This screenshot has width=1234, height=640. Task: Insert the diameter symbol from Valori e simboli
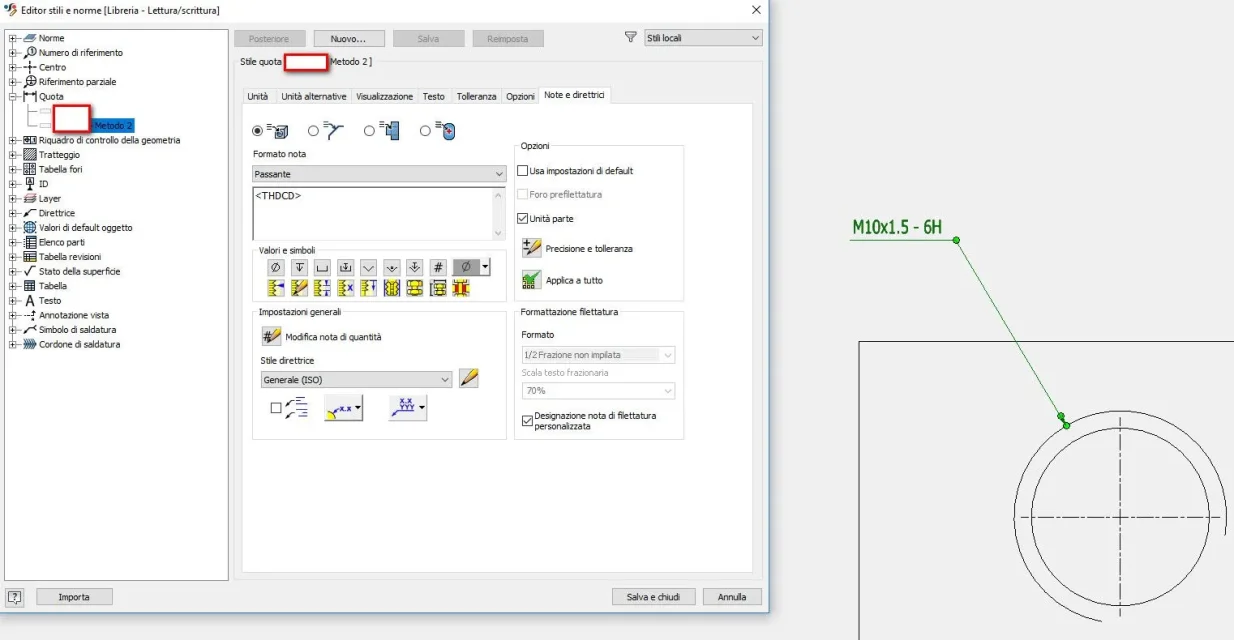pyautogui.click(x=275, y=268)
